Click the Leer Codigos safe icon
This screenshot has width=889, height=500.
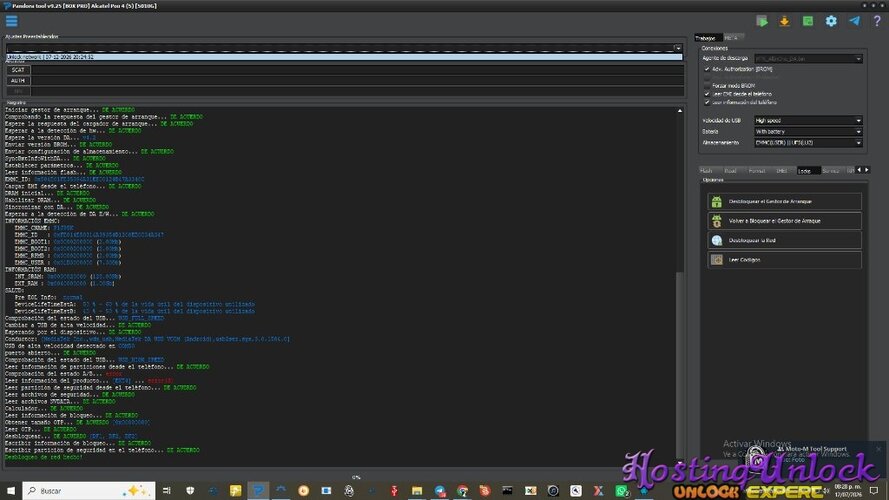pos(717,260)
